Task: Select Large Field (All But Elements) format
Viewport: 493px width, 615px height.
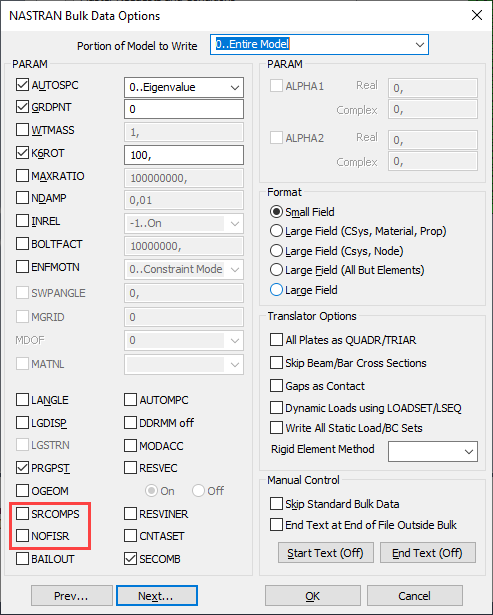Action: pos(277,269)
